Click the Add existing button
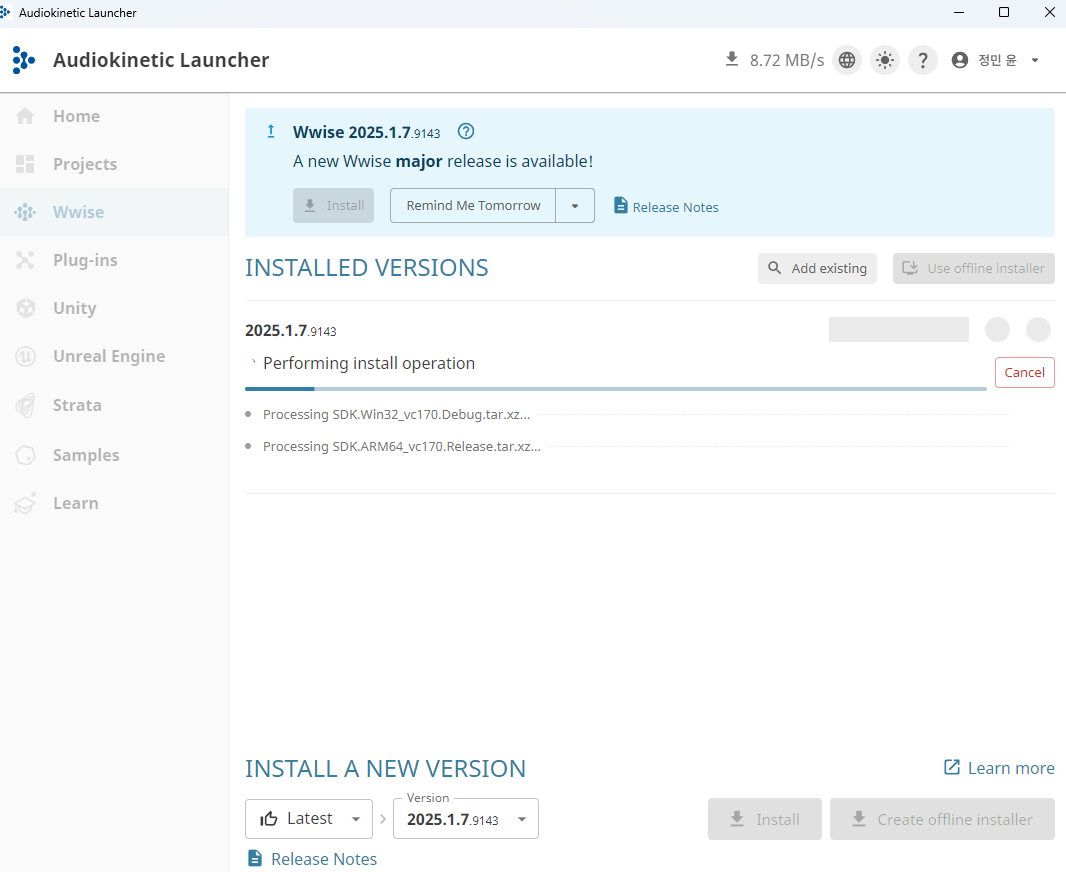1066x872 pixels. [x=817, y=268]
